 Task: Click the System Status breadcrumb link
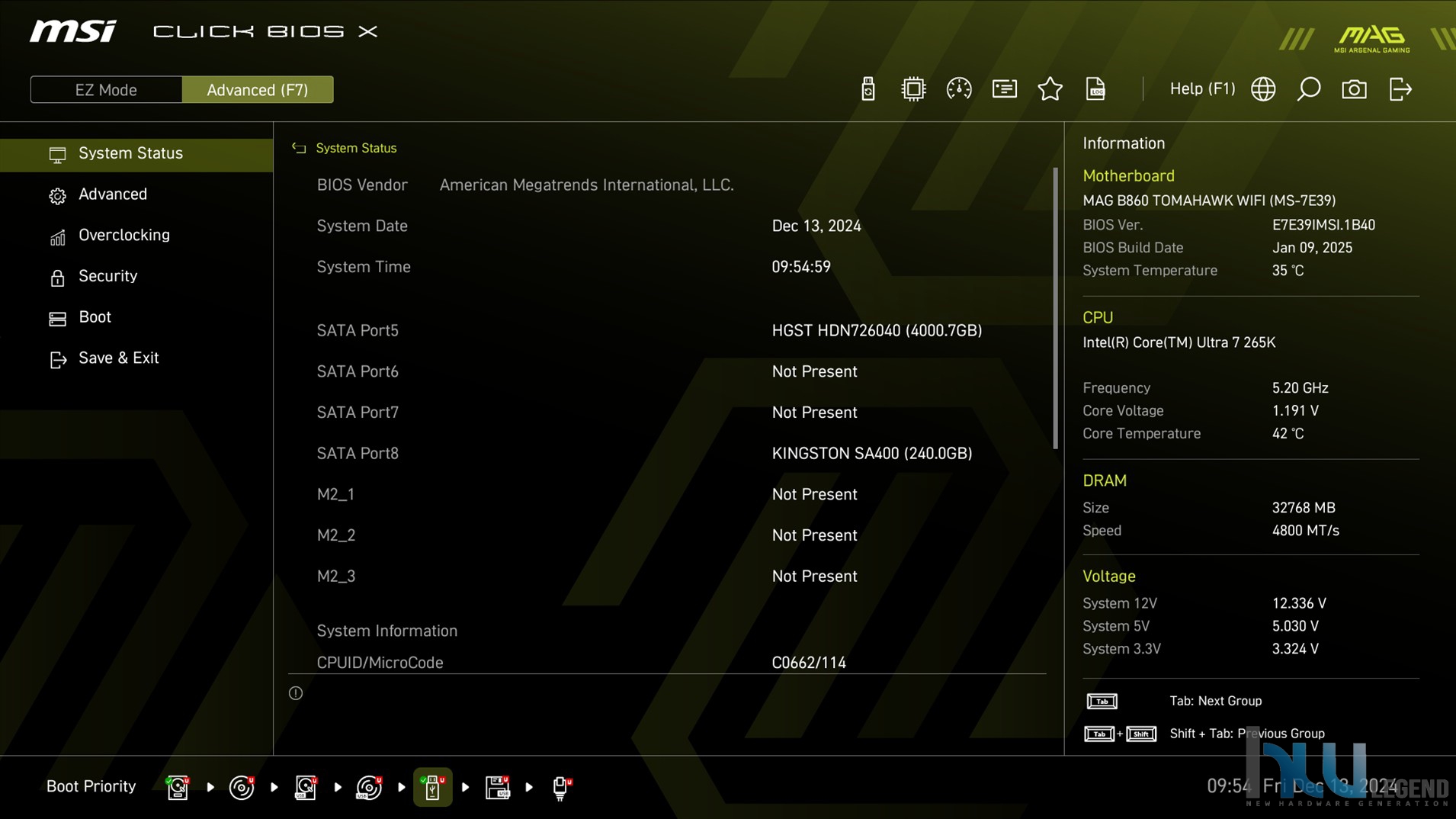(x=356, y=148)
